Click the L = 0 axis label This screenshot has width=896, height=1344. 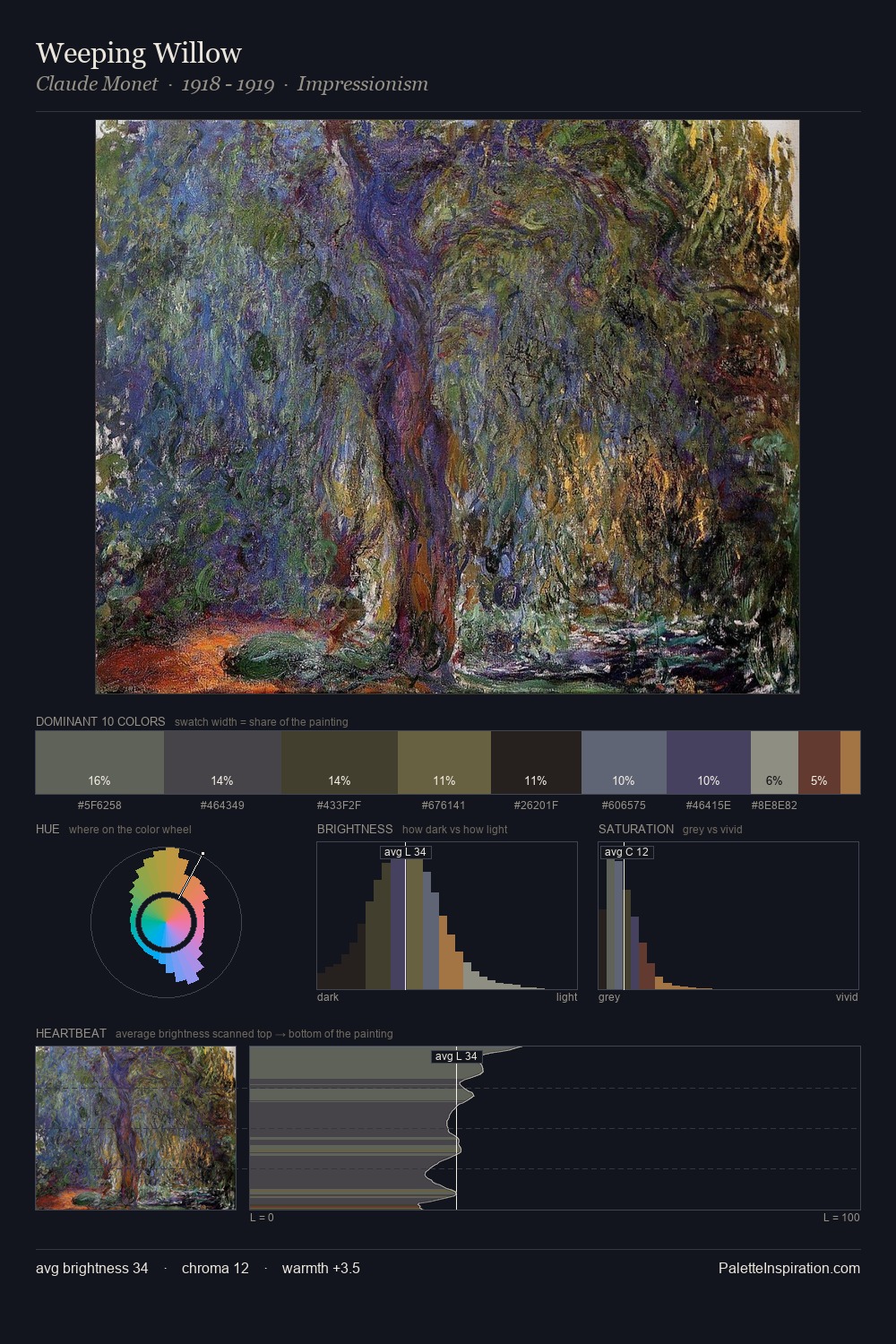262,1218
